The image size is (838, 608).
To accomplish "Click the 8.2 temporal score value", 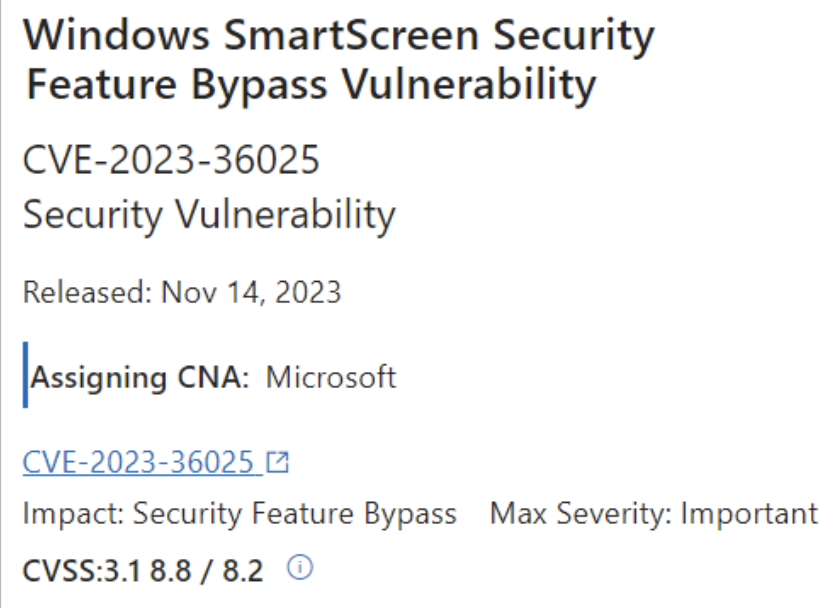I will pyautogui.click(x=243, y=570).
